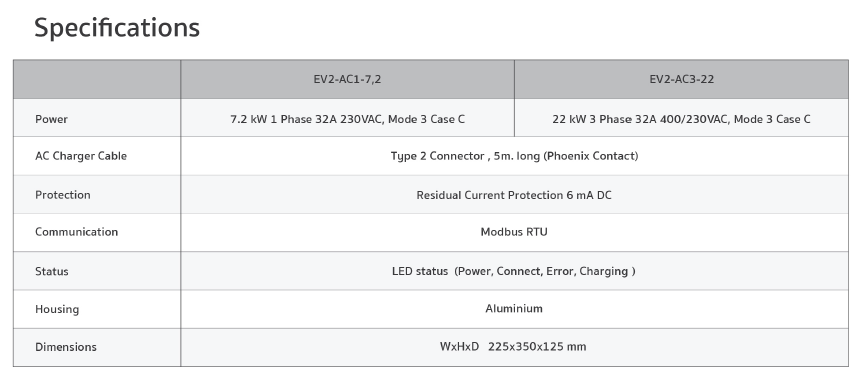
Task: Select the Protection row label
Action: 63,196
